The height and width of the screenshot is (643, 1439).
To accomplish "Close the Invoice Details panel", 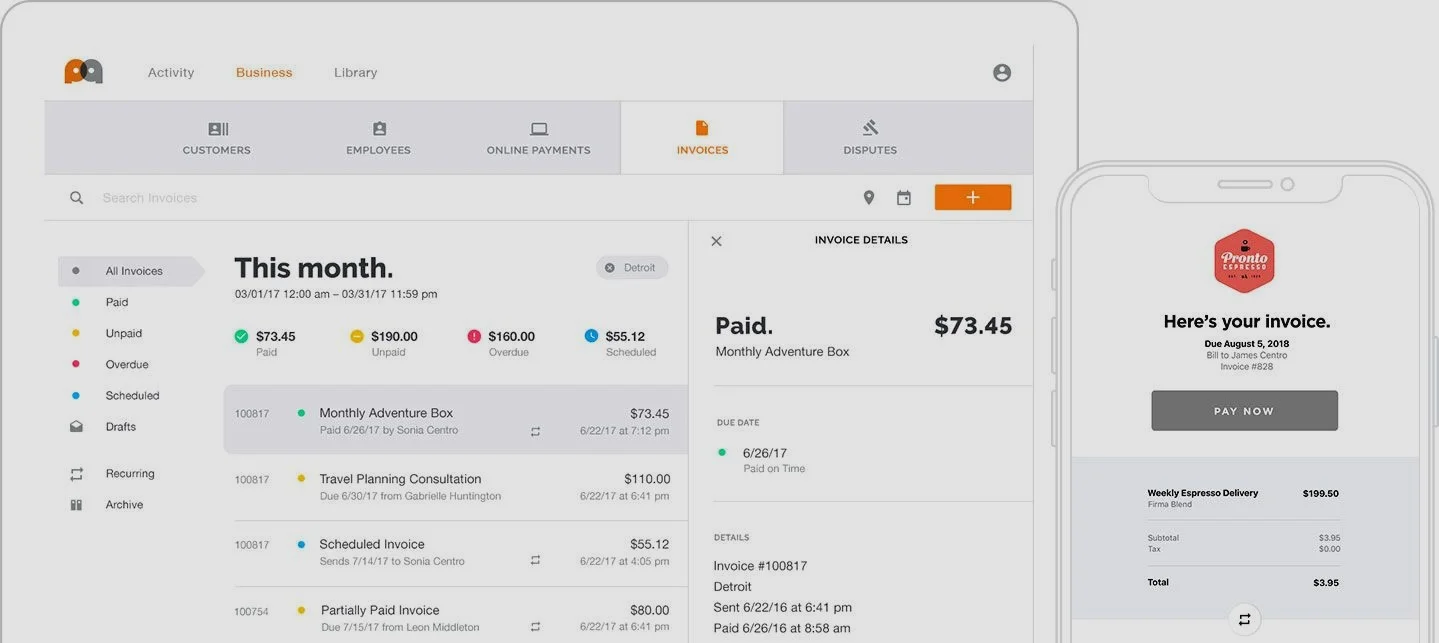I will click(x=716, y=241).
